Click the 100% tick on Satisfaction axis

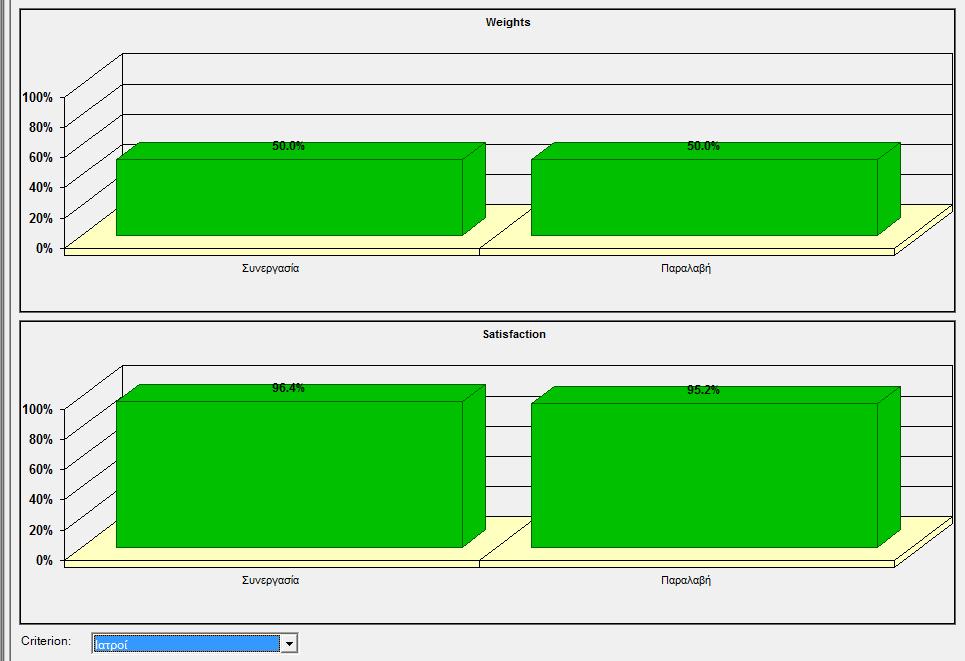tap(38, 409)
